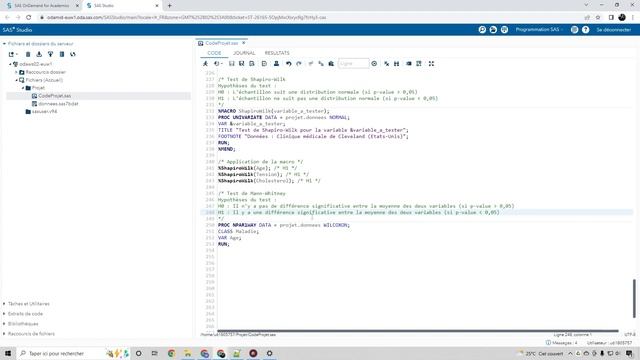Screen dimensions: 640x360
Task: Collapse the Fichiers (Accueil) node
Action: pos(17,80)
